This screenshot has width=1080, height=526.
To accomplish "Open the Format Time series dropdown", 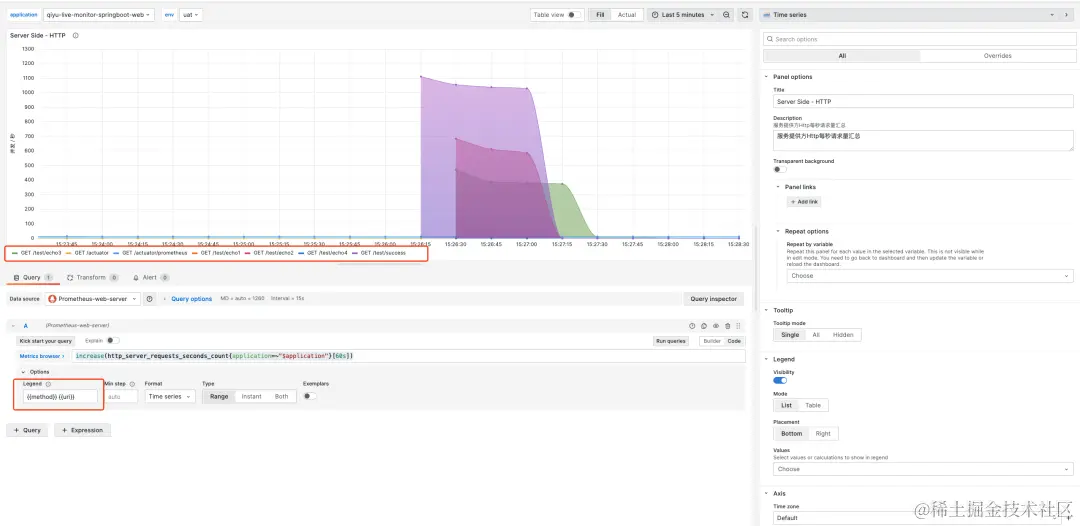I will [x=169, y=397].
